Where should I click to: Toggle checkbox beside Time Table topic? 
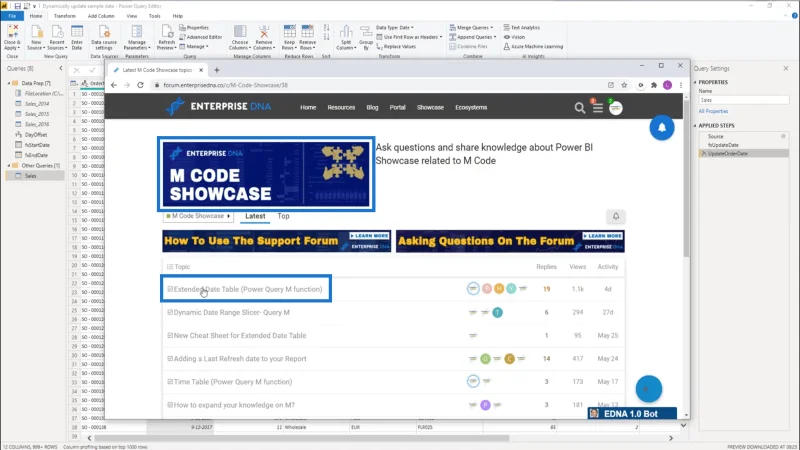170,382
